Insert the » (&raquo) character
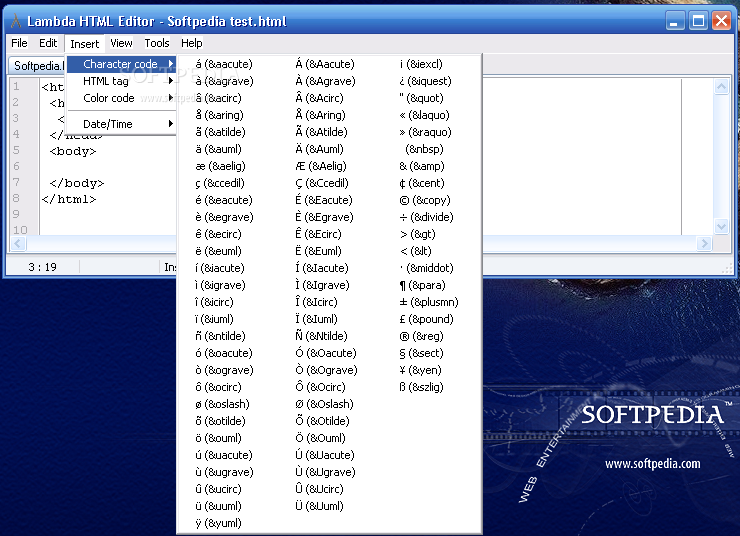The width and height of the screenshot is (740, 536). 425,132
